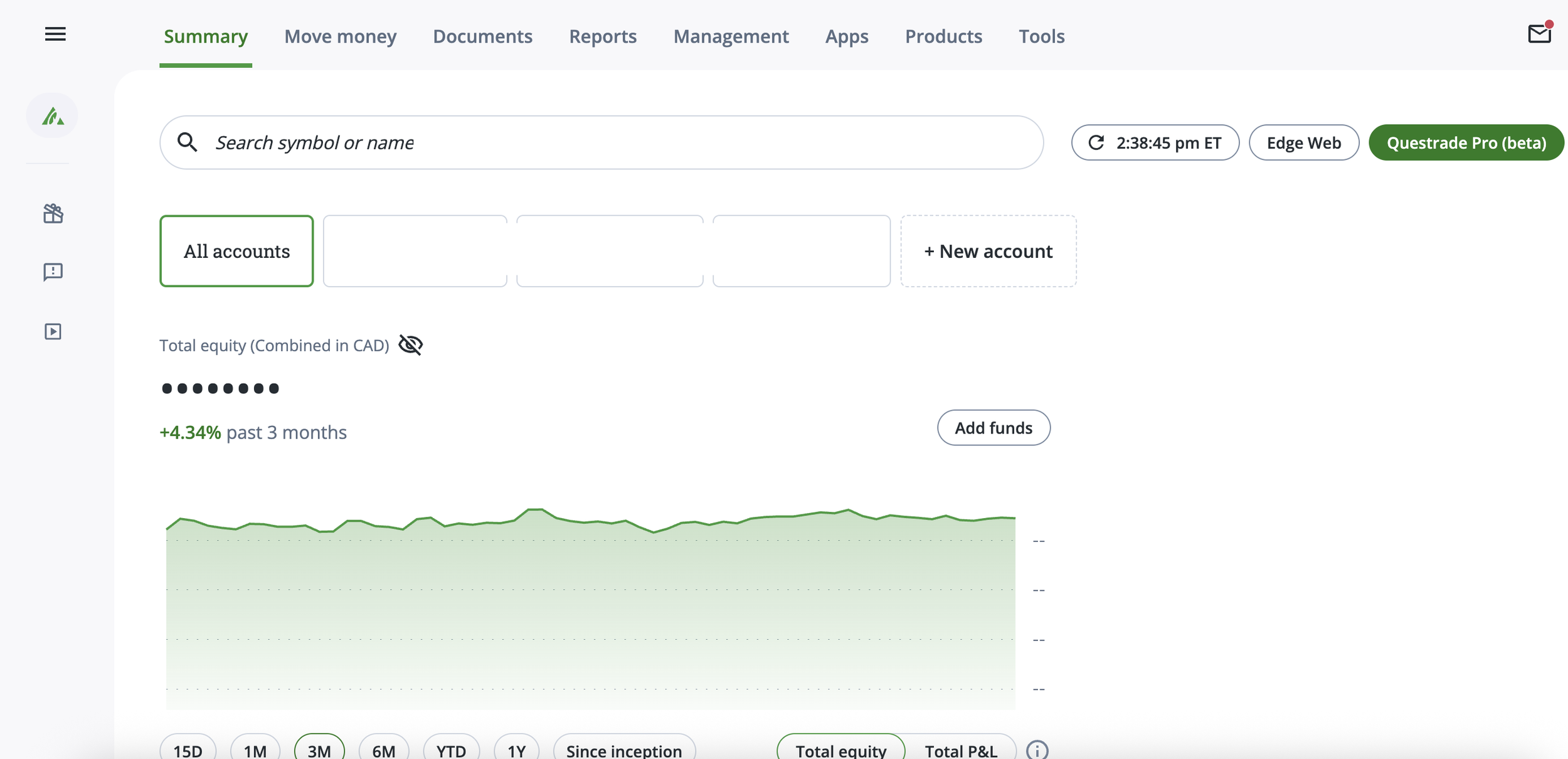The width and height of the screenshot is (1568, 759).
Task: Click the Total equity (Combined in CAD) label
Action: 274,346
